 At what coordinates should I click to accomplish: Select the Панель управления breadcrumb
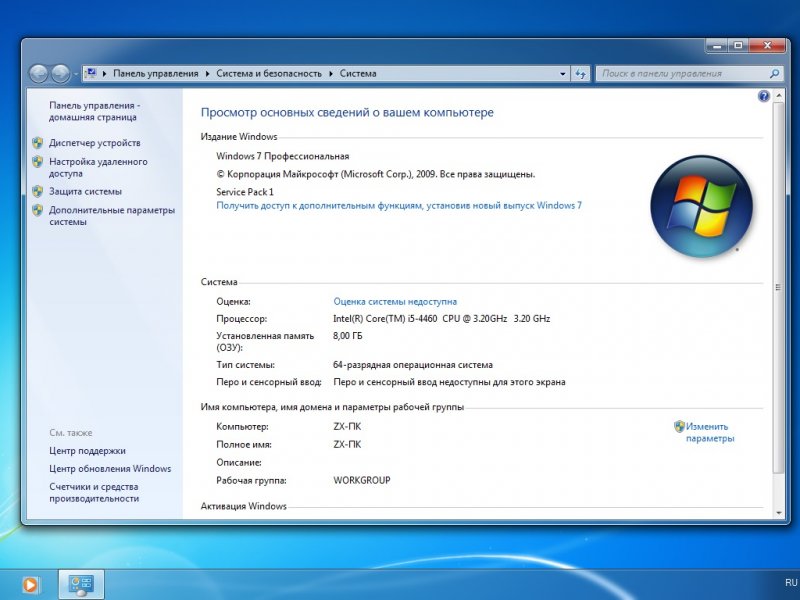156,73
